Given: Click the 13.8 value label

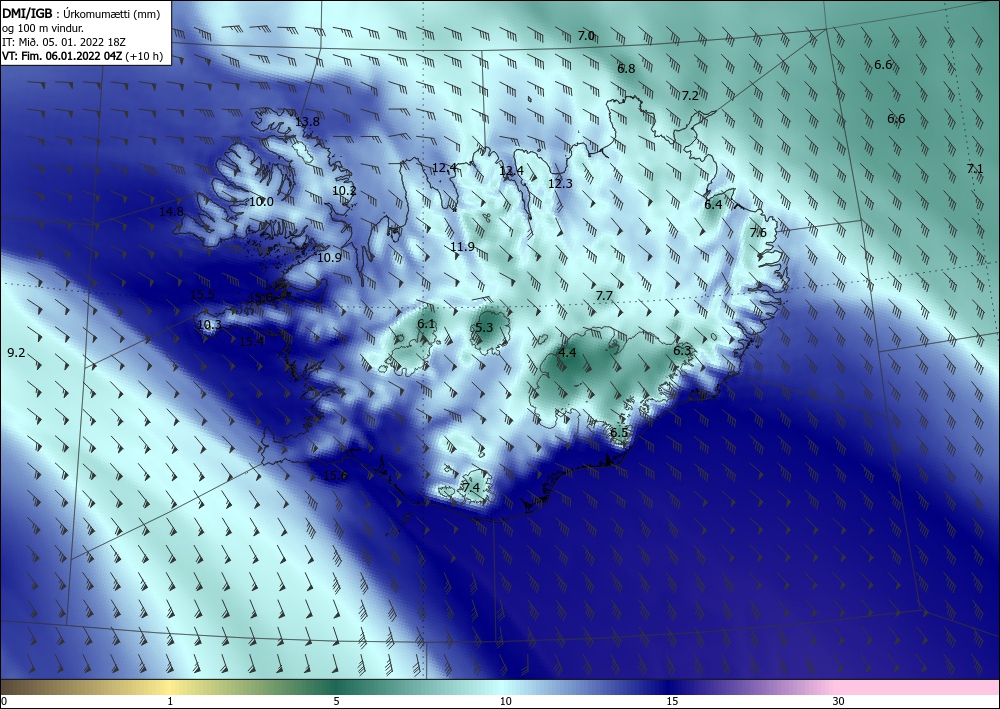Looking at the screenshot, I should click(x=307, y=121).
